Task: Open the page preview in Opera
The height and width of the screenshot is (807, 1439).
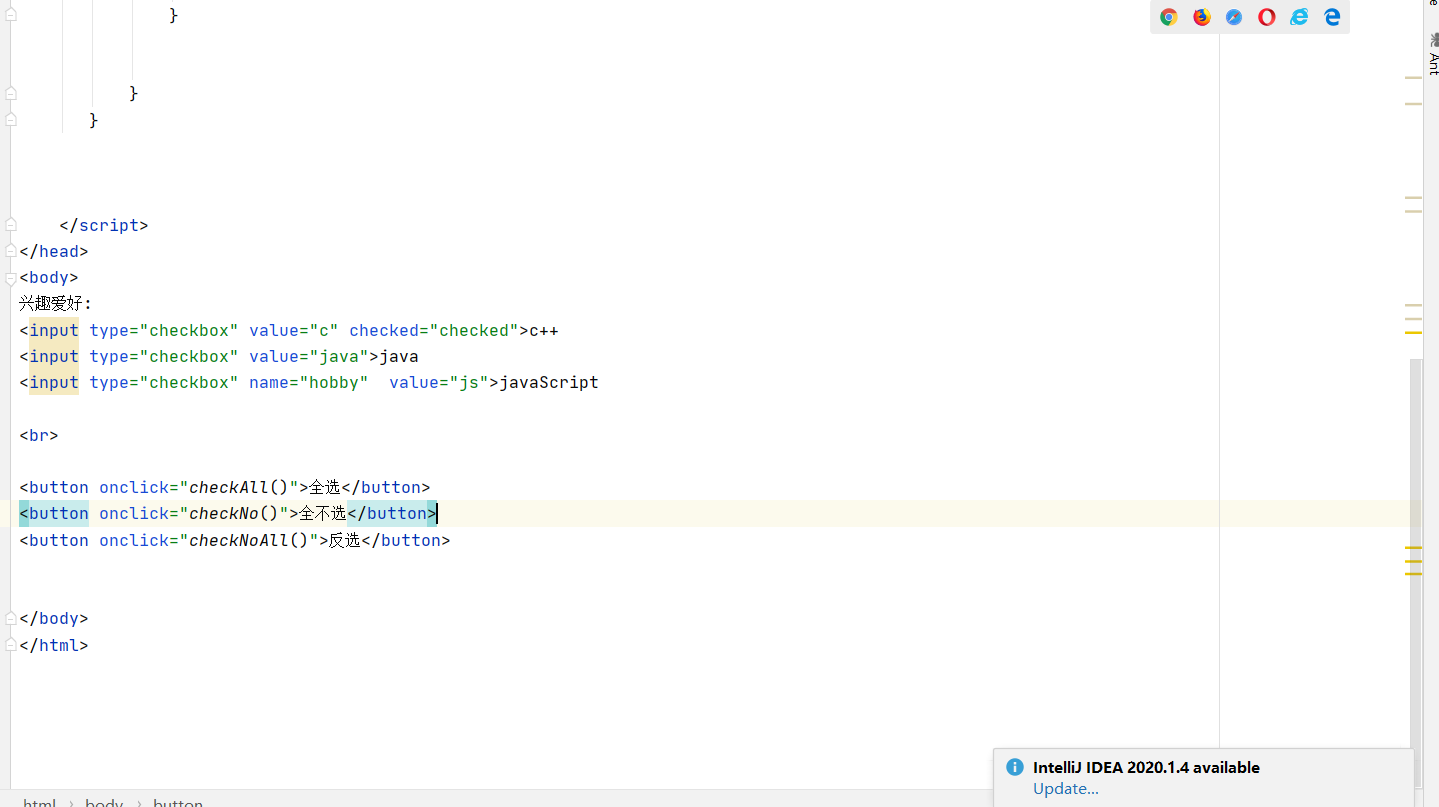Action: (1266, 17)
